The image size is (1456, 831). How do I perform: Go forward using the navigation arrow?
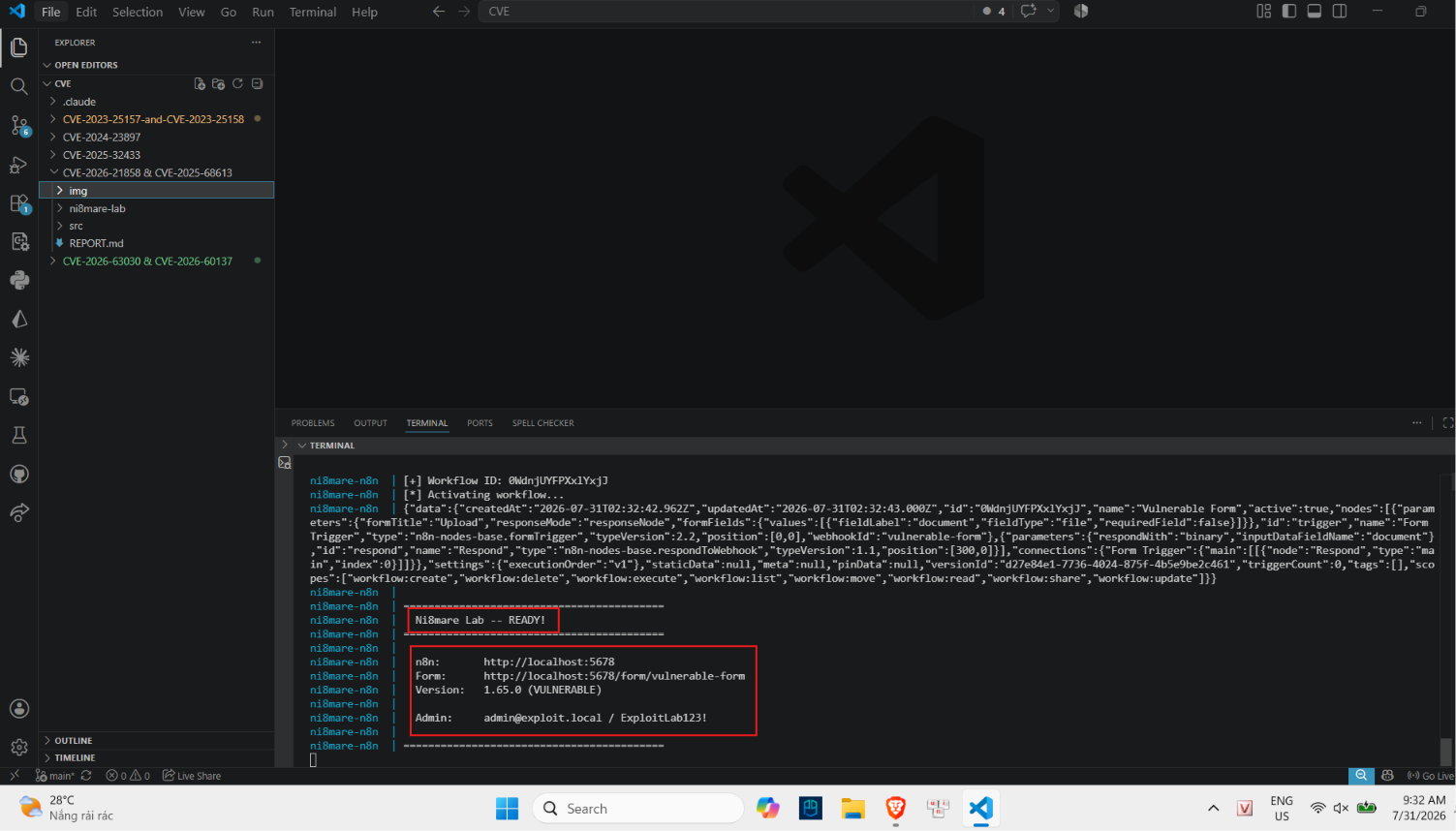464,12
